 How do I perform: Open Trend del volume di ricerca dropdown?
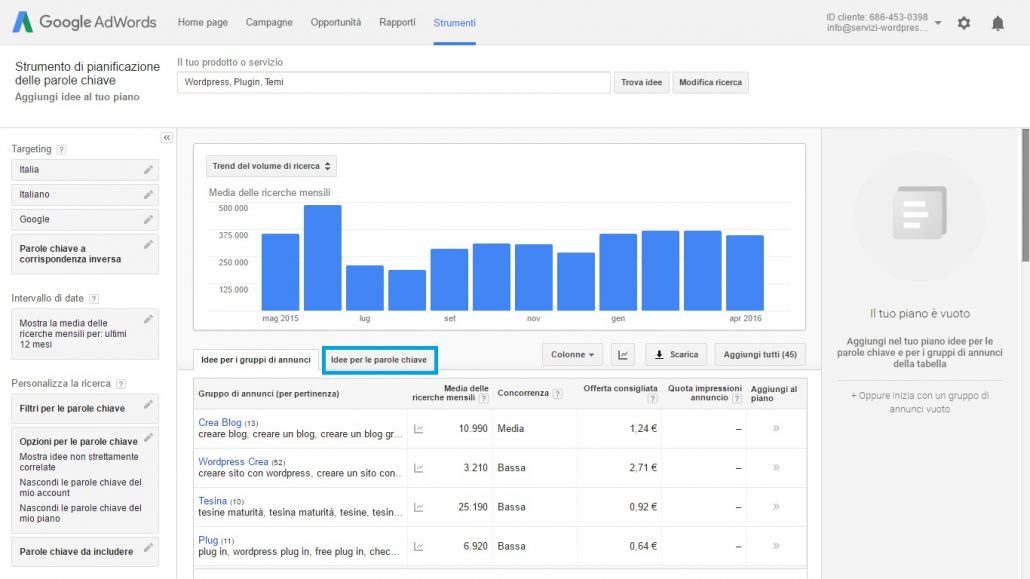pyautogui.click(x=271, y=166)
